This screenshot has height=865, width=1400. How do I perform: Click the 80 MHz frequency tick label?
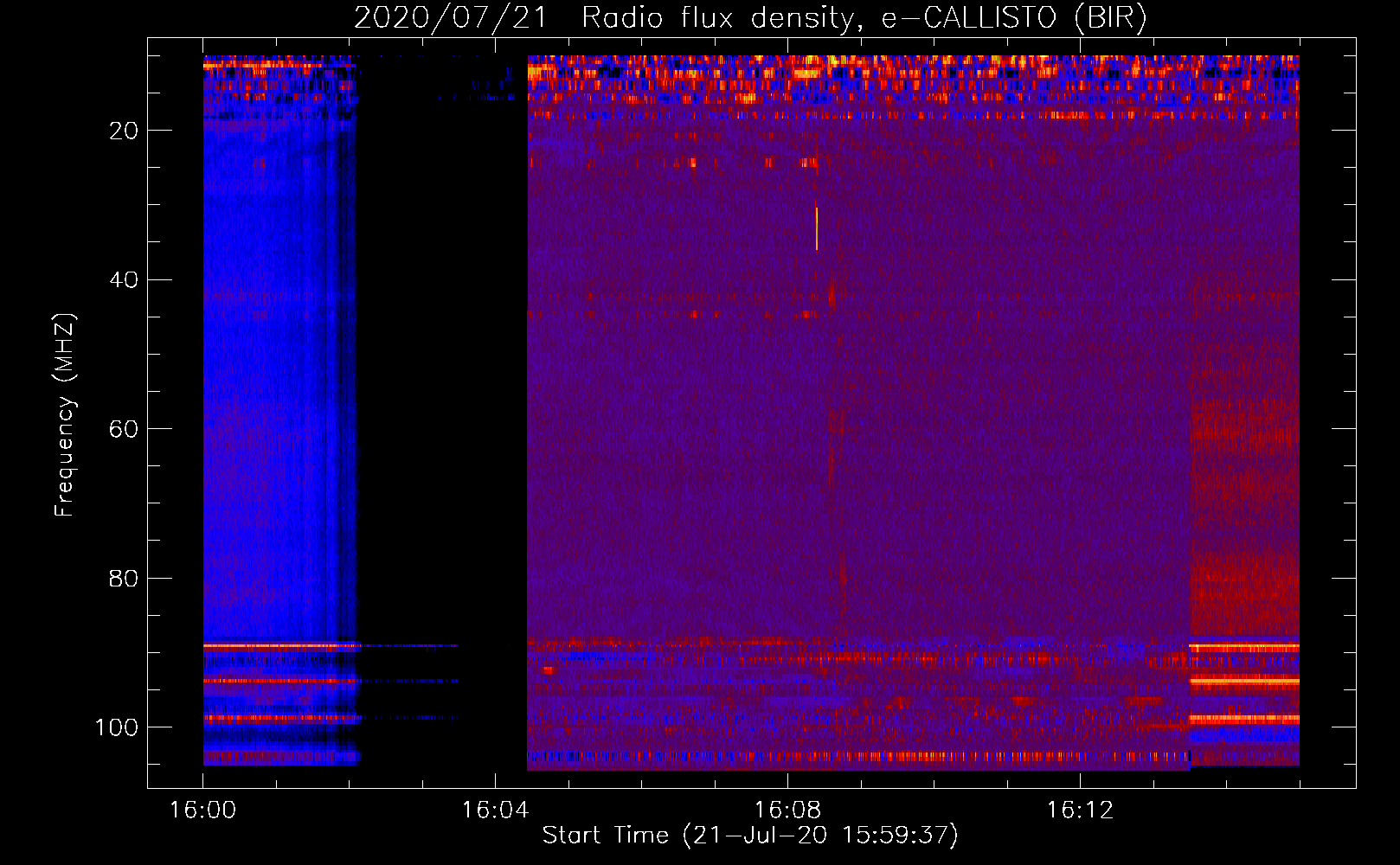pos(124,578)
